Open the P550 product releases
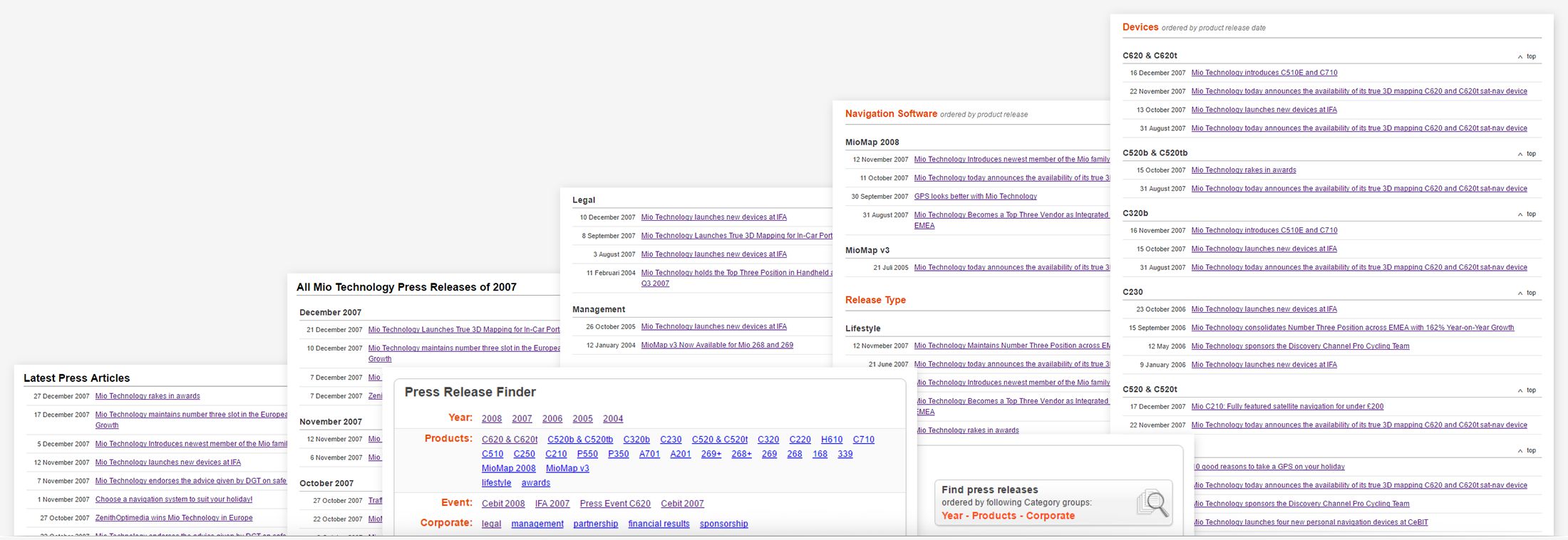1568x540 pixels. tap(587, 454)
